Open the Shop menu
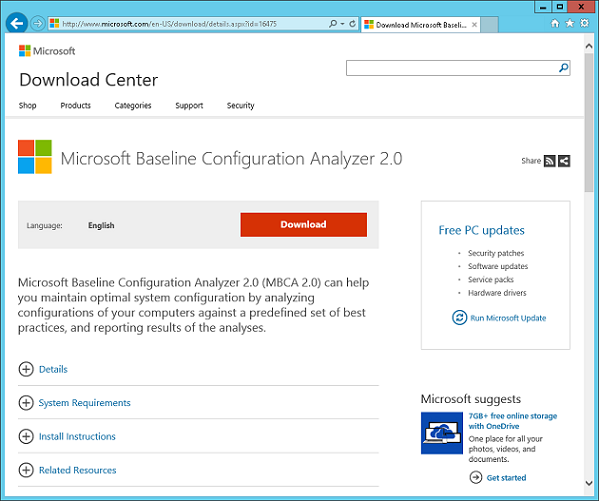This screenshot has height=501, width=599. (28, 105)
